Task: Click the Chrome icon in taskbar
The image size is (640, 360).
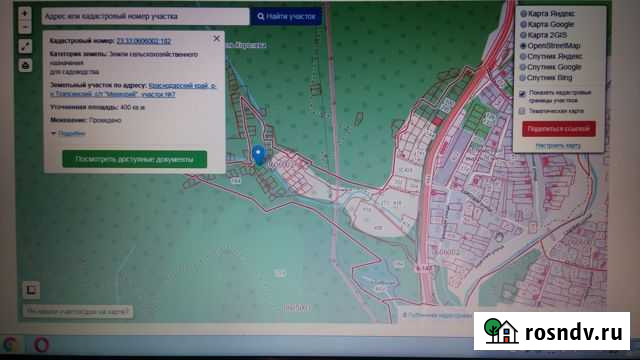Action: [9, 345]
